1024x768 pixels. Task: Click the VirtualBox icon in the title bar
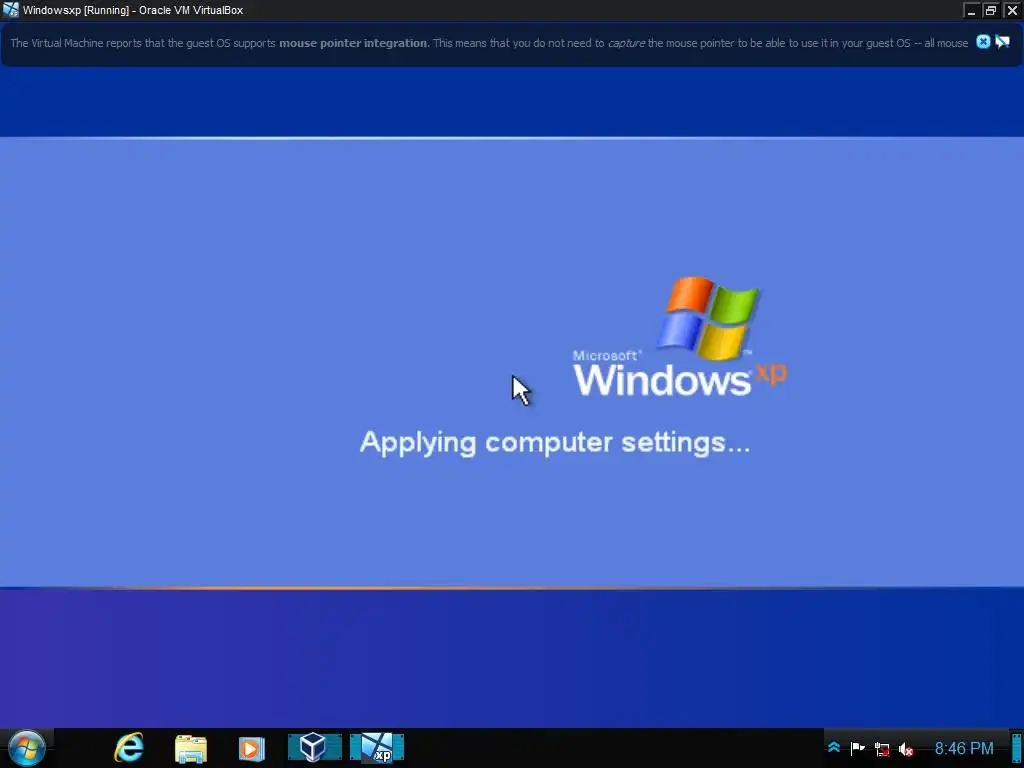point(10,10)
